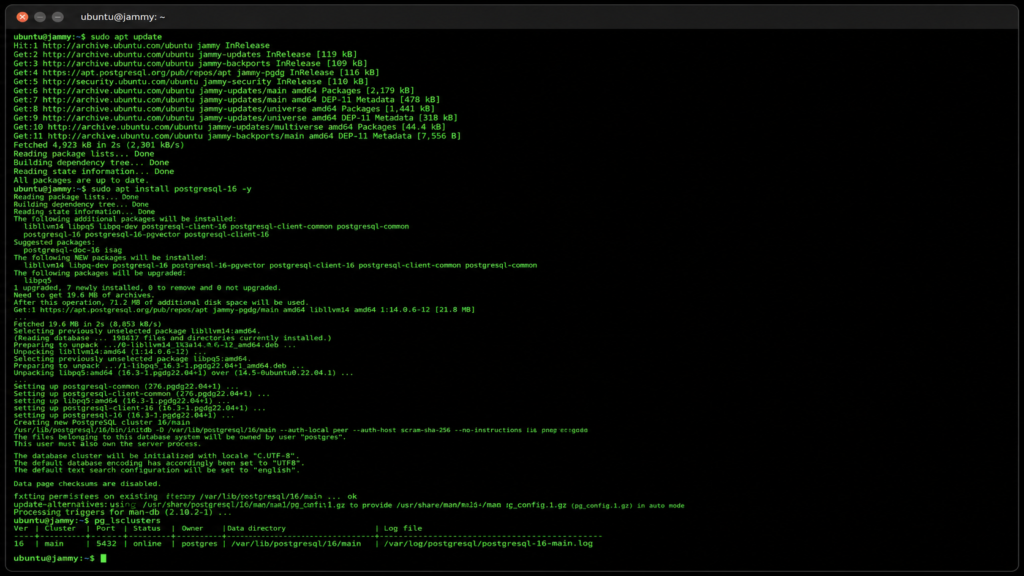Screen dimensions: 1024x576
Task: Click the Get:4 apt.postgresql.org jammy-pgdg line
Action: point(196,72)
